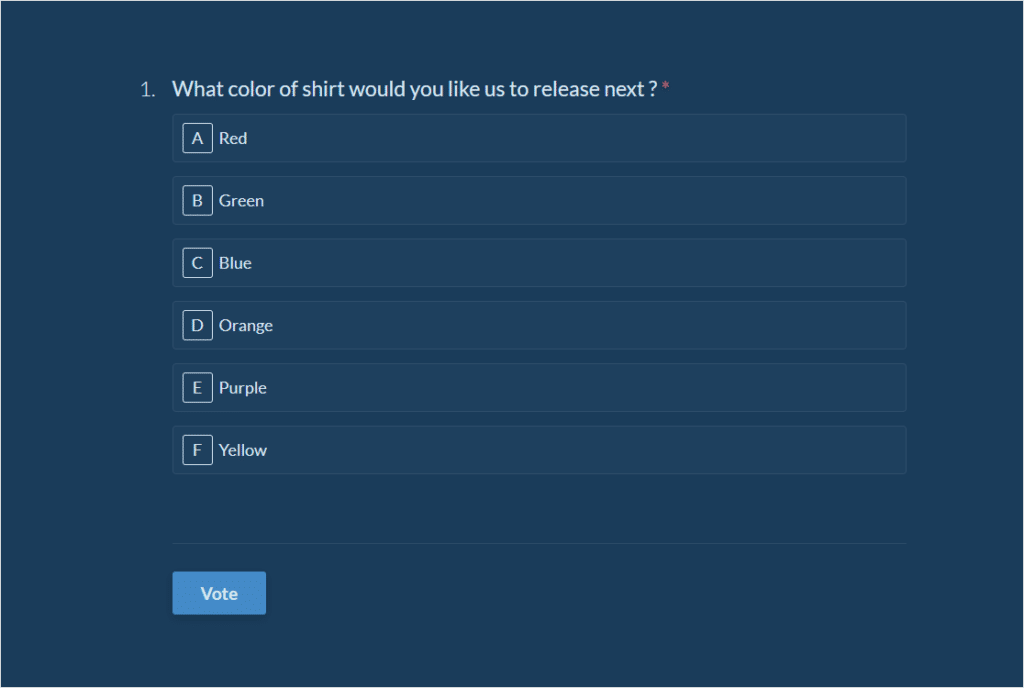
Task: Submit your poll choice via Vote
Action: 218,593
